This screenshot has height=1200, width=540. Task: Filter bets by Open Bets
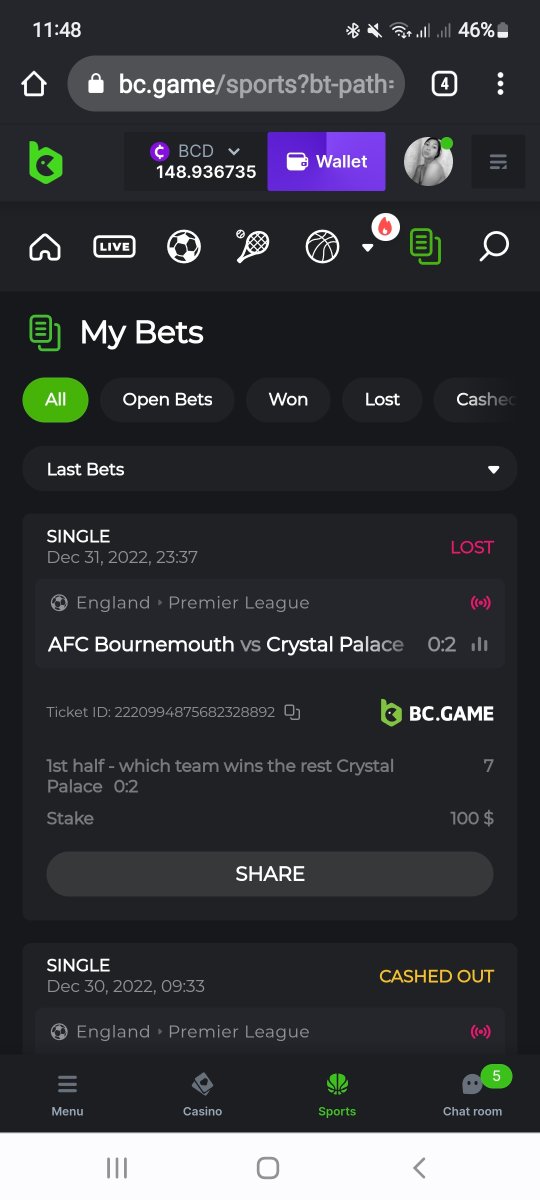(x=167, y=399)
